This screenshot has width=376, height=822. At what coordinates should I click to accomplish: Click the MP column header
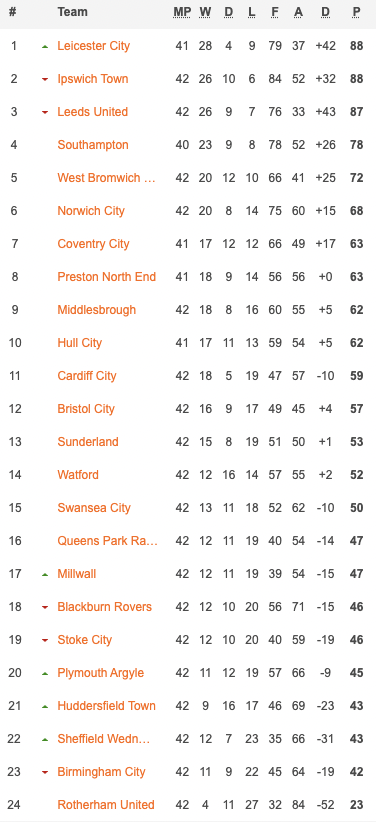pyautogui.click(x=182, y=12)
